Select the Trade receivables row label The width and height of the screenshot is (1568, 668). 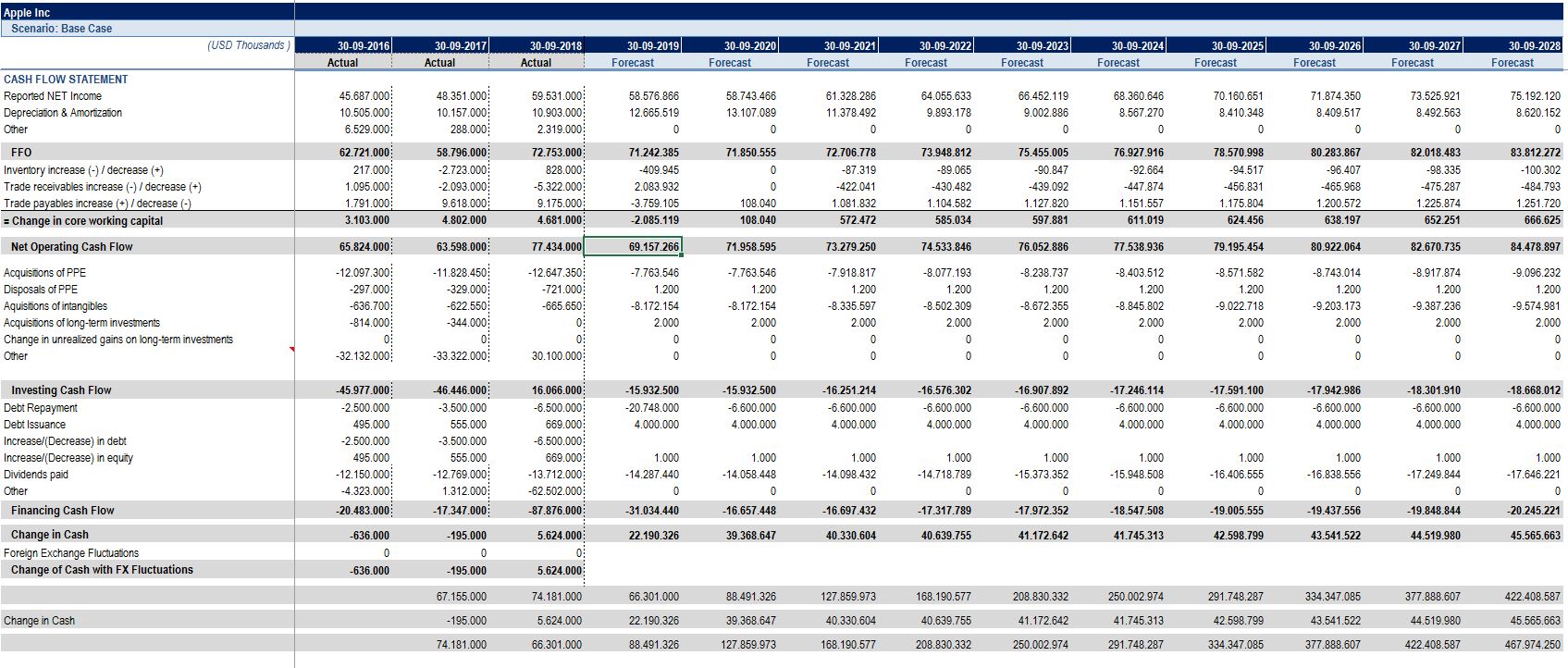pyautogui.click(x=103, y=187)
